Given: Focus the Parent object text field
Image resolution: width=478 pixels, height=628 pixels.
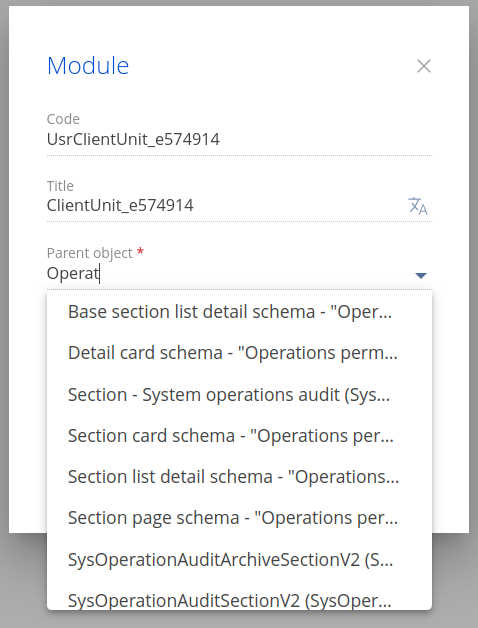Looking at the screenshot, I should pyautogui.click(x=228, y=274).
